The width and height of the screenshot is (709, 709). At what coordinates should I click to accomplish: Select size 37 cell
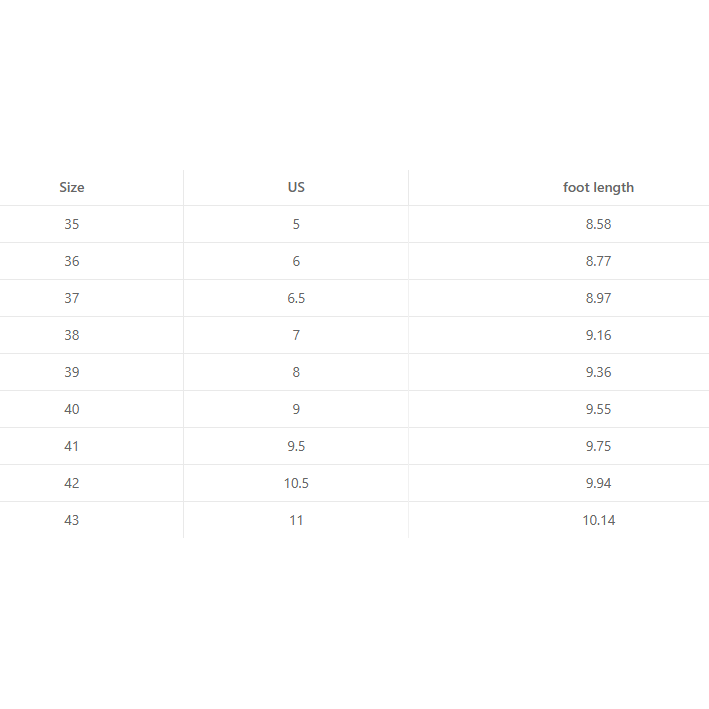(x=72, y=299)
